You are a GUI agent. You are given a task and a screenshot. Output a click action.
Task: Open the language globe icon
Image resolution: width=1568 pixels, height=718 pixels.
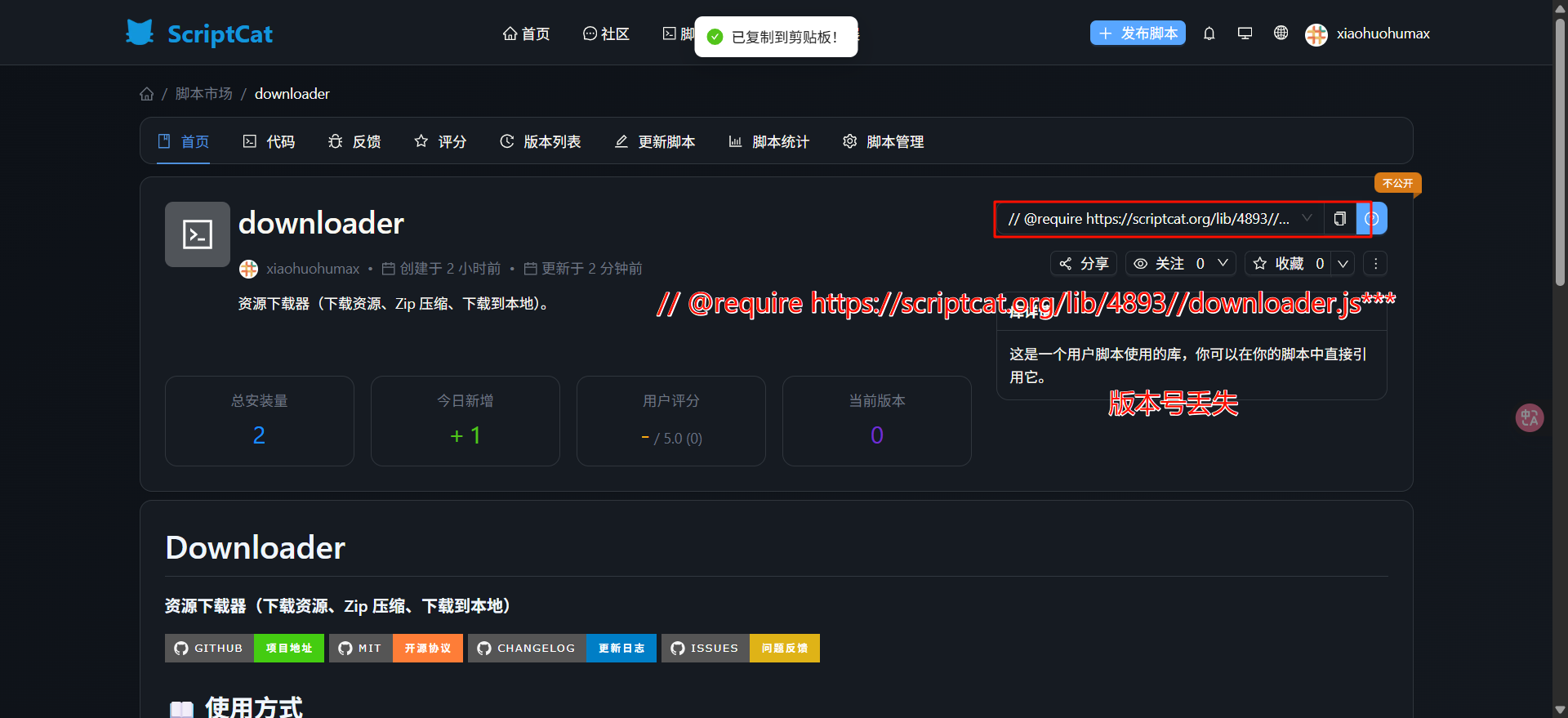pos(1281,33)
